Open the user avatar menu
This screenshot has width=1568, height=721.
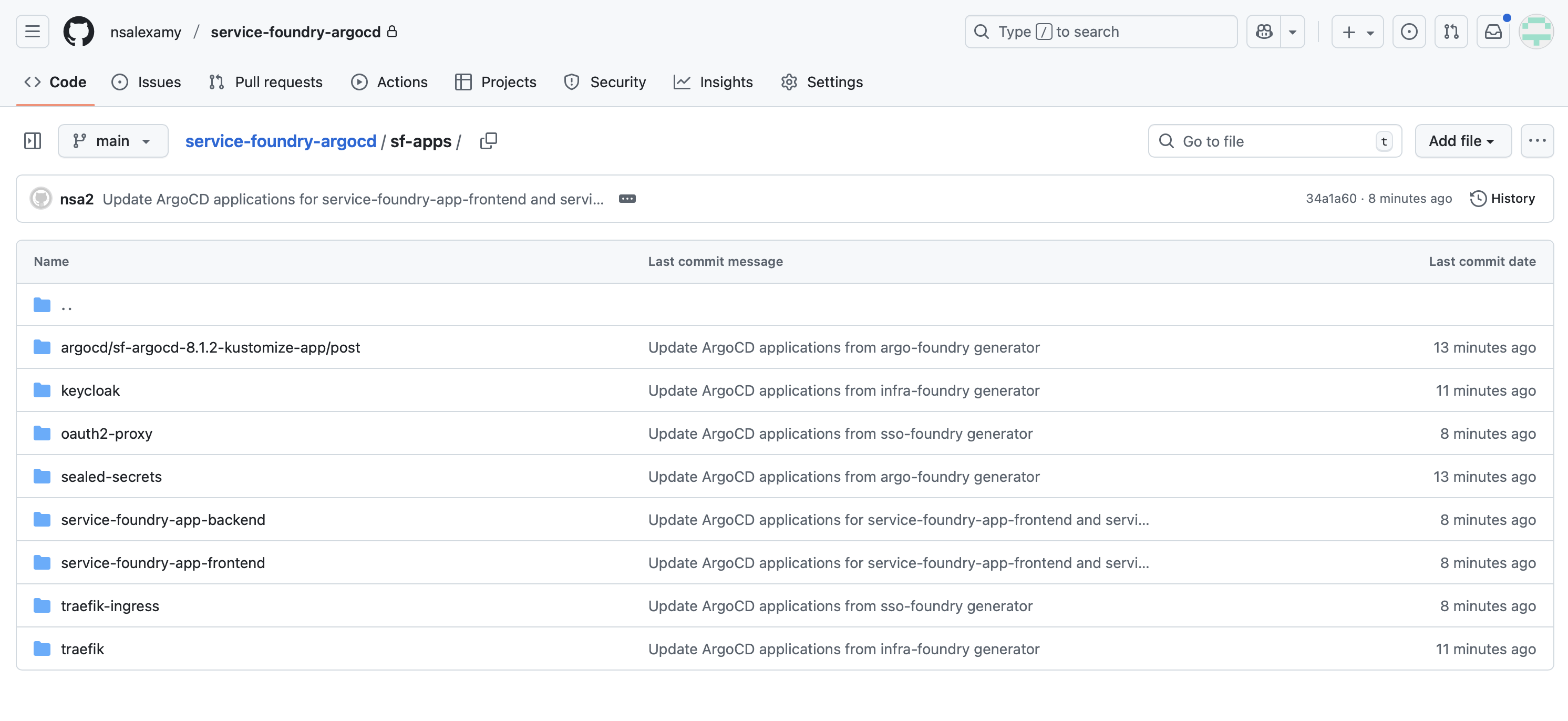(1536, 32)
